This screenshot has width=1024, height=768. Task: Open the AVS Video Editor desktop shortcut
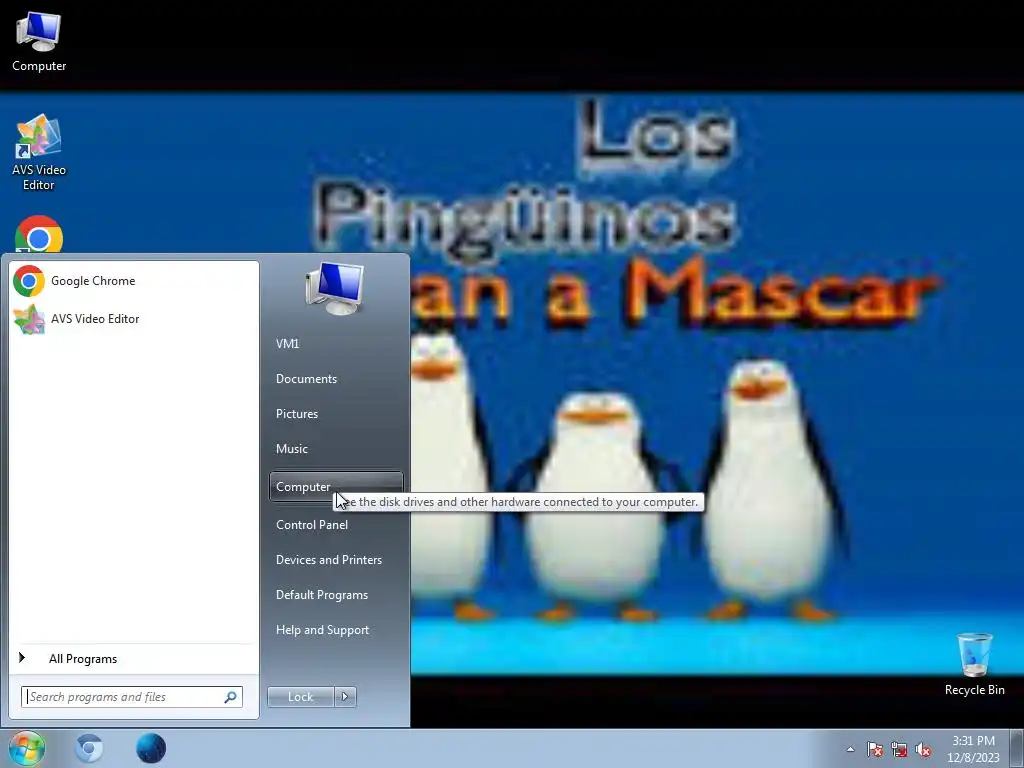[39, 153]
